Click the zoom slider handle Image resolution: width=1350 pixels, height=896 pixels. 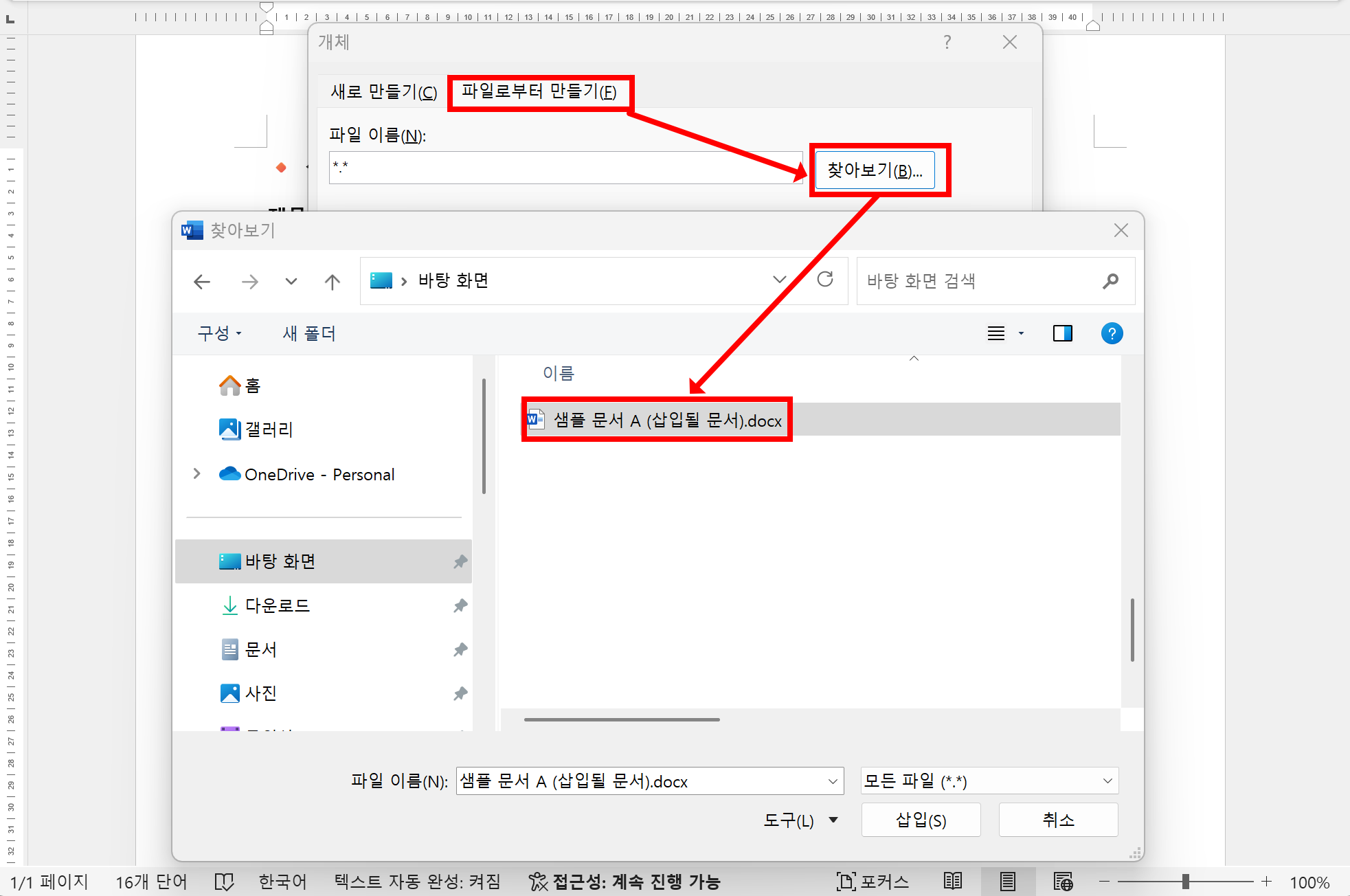coord(1186,882)
